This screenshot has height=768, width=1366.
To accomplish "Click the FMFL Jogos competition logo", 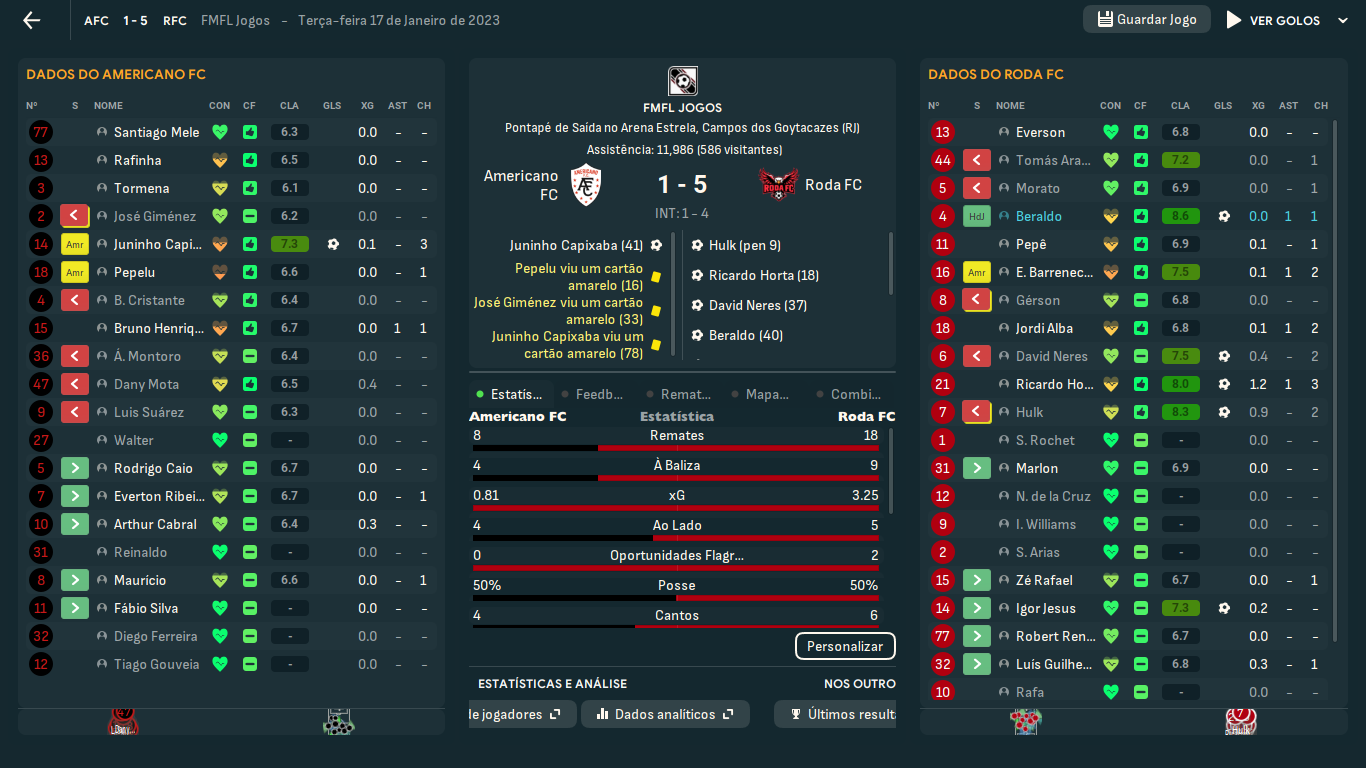I will point(682,81).
